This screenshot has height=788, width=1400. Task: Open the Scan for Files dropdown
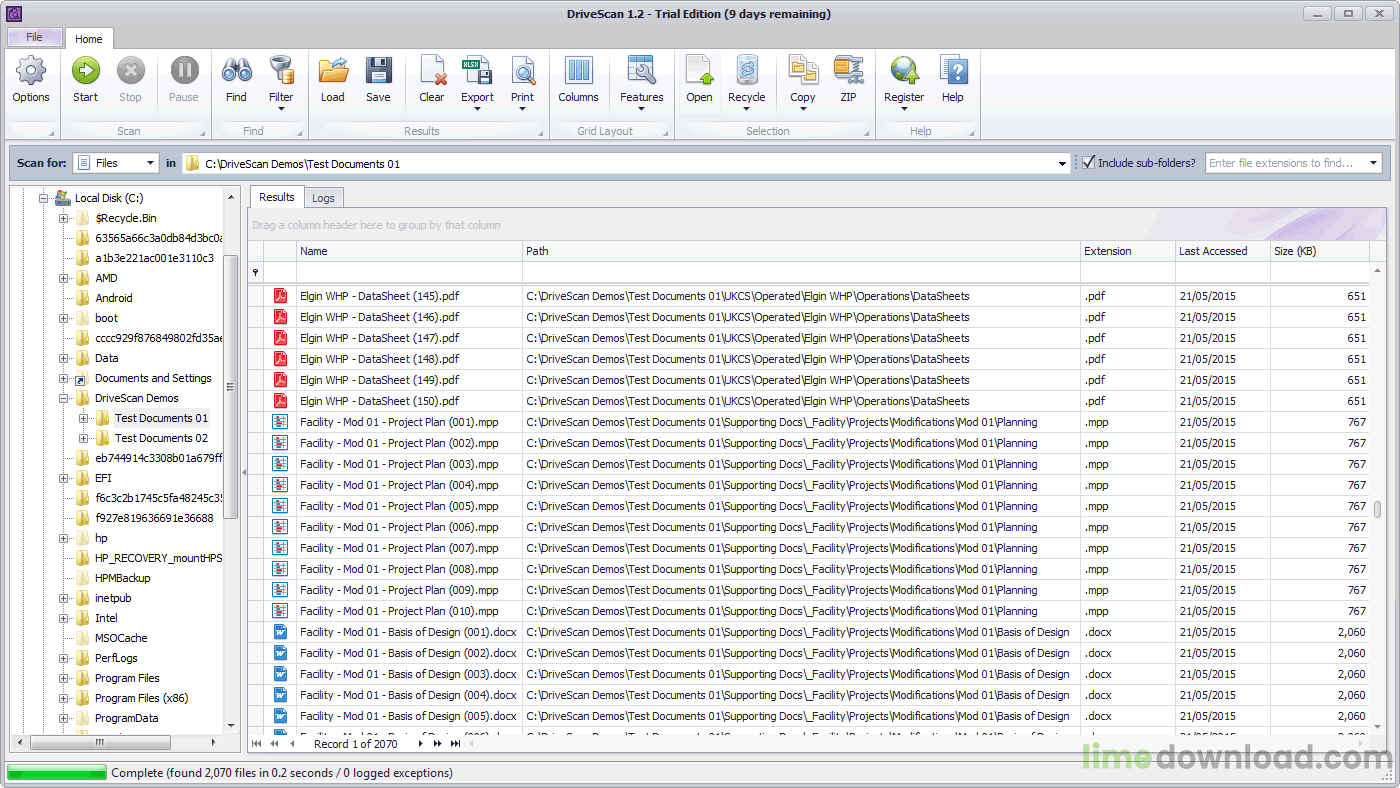pyautogui.click(x=116, y=163)
